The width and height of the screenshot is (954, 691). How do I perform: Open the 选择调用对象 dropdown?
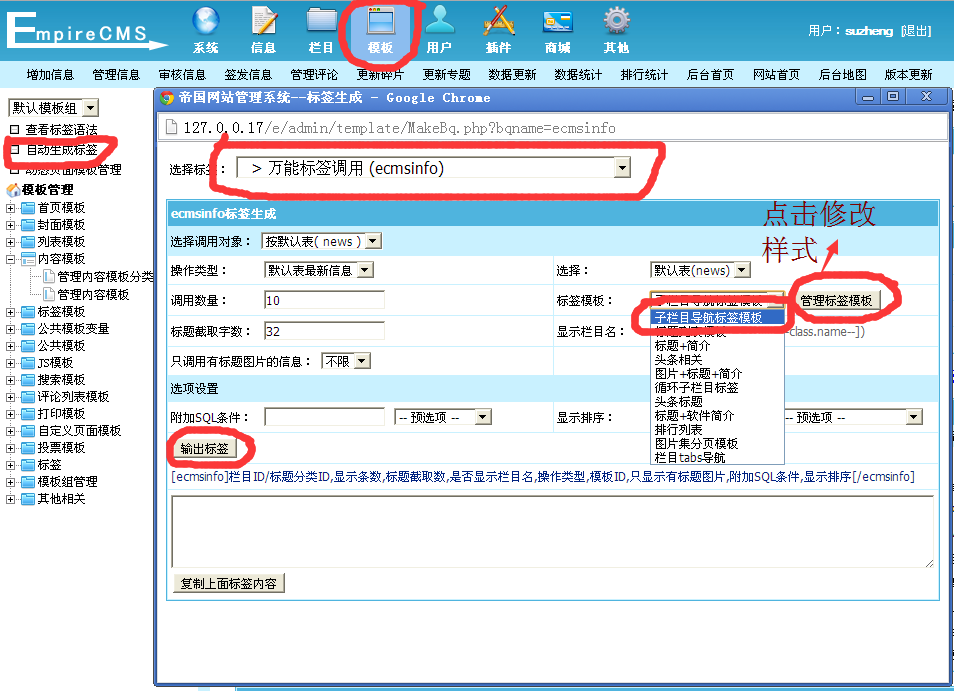coord(321,241)
